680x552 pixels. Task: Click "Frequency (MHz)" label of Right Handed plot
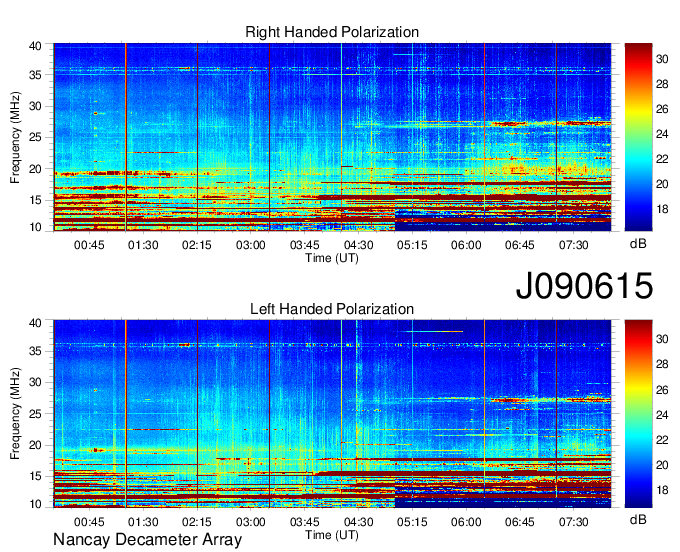pyautogui.click(x=15, y=137)
